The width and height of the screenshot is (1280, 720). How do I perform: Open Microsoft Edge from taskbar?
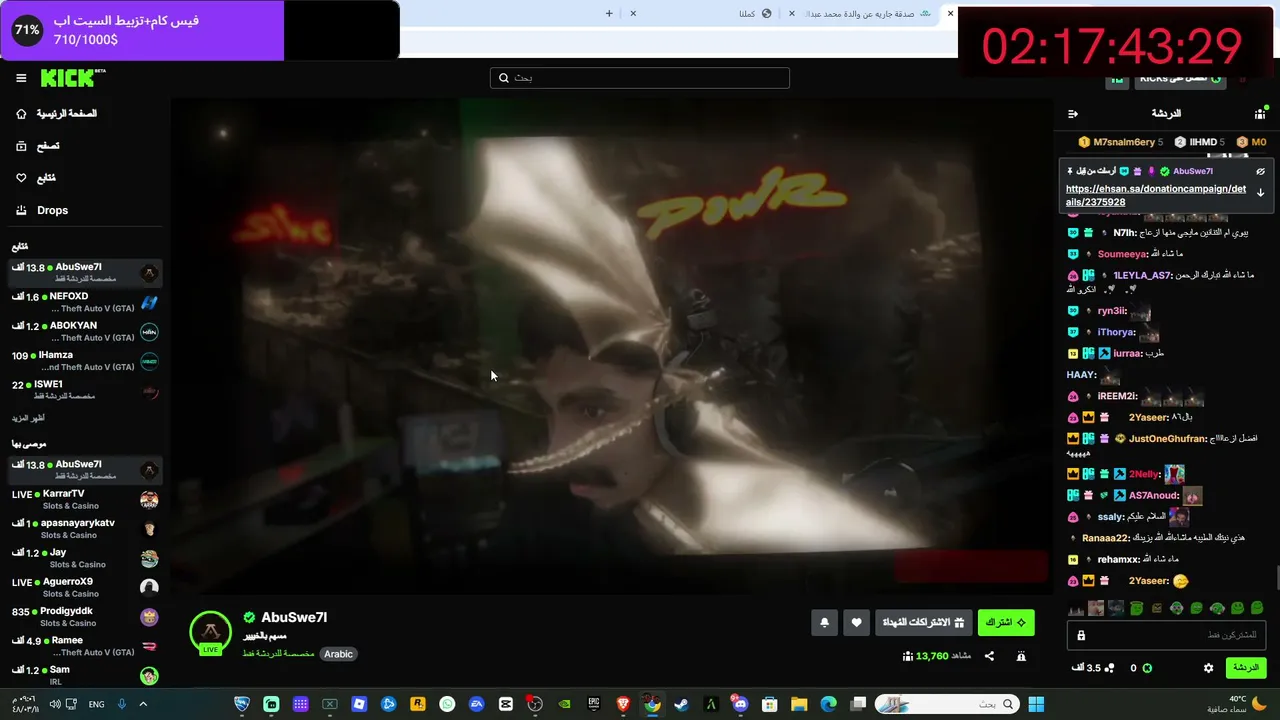pyautogui.click(x=828, y=704)
